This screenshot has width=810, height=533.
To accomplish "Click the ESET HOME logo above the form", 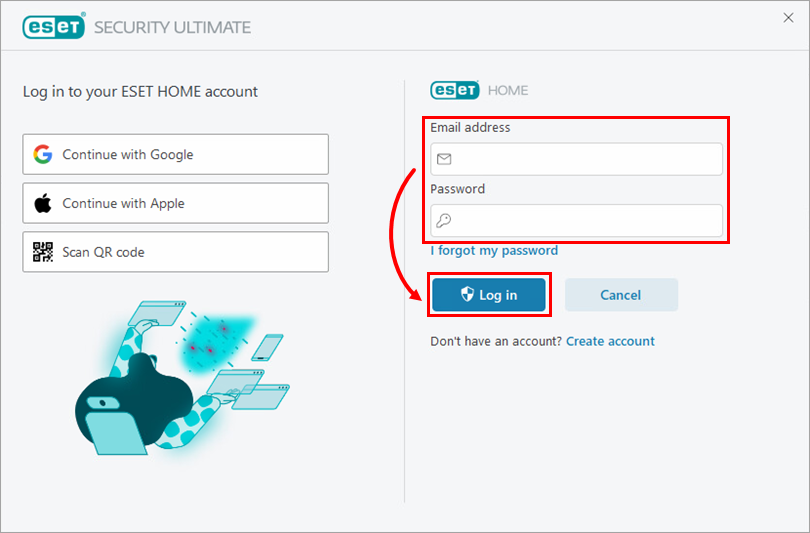I will click(x=479, y=90).
